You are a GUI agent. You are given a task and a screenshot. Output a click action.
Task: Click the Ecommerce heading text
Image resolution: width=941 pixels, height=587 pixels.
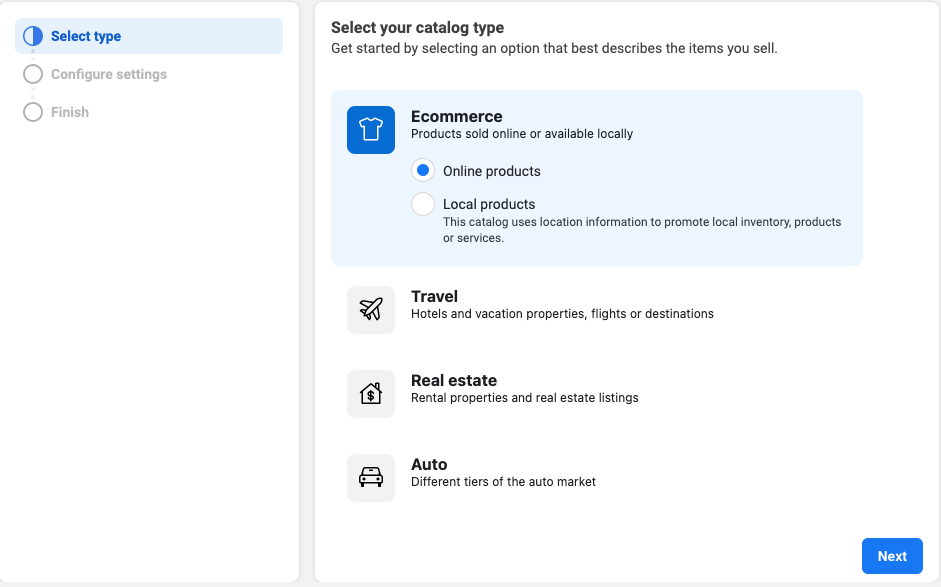[x=457, y=116]
